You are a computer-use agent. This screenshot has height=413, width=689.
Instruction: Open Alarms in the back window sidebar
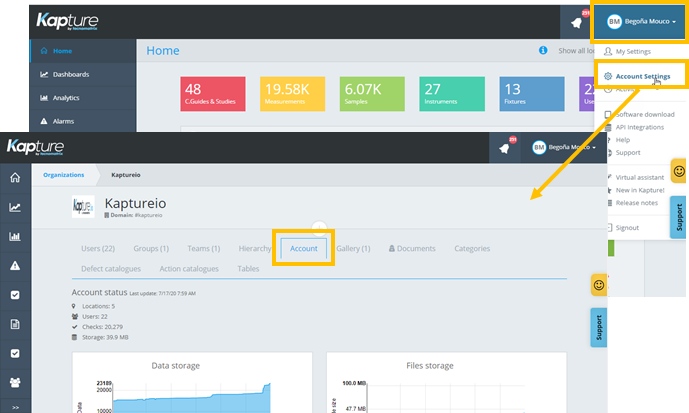tap(83, 121)
